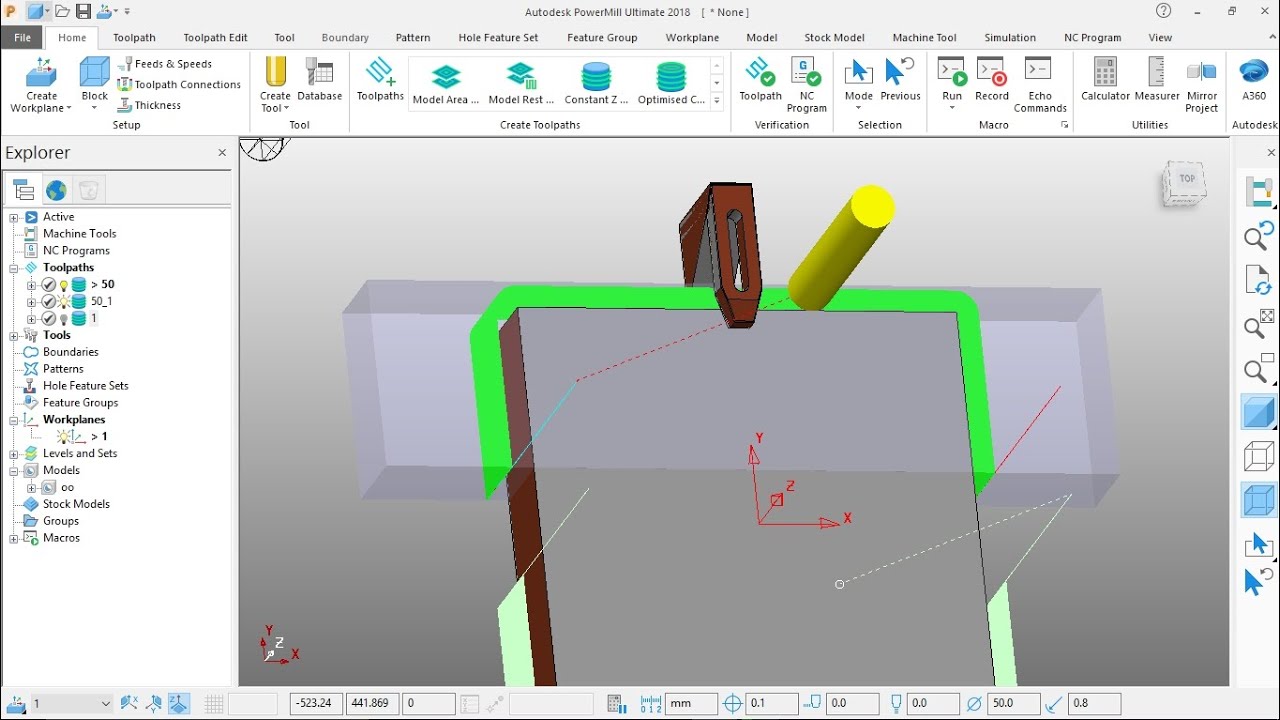The image size is (1280, 720).
Task: Switch to the Workplane tab
Action: point(692,37)
